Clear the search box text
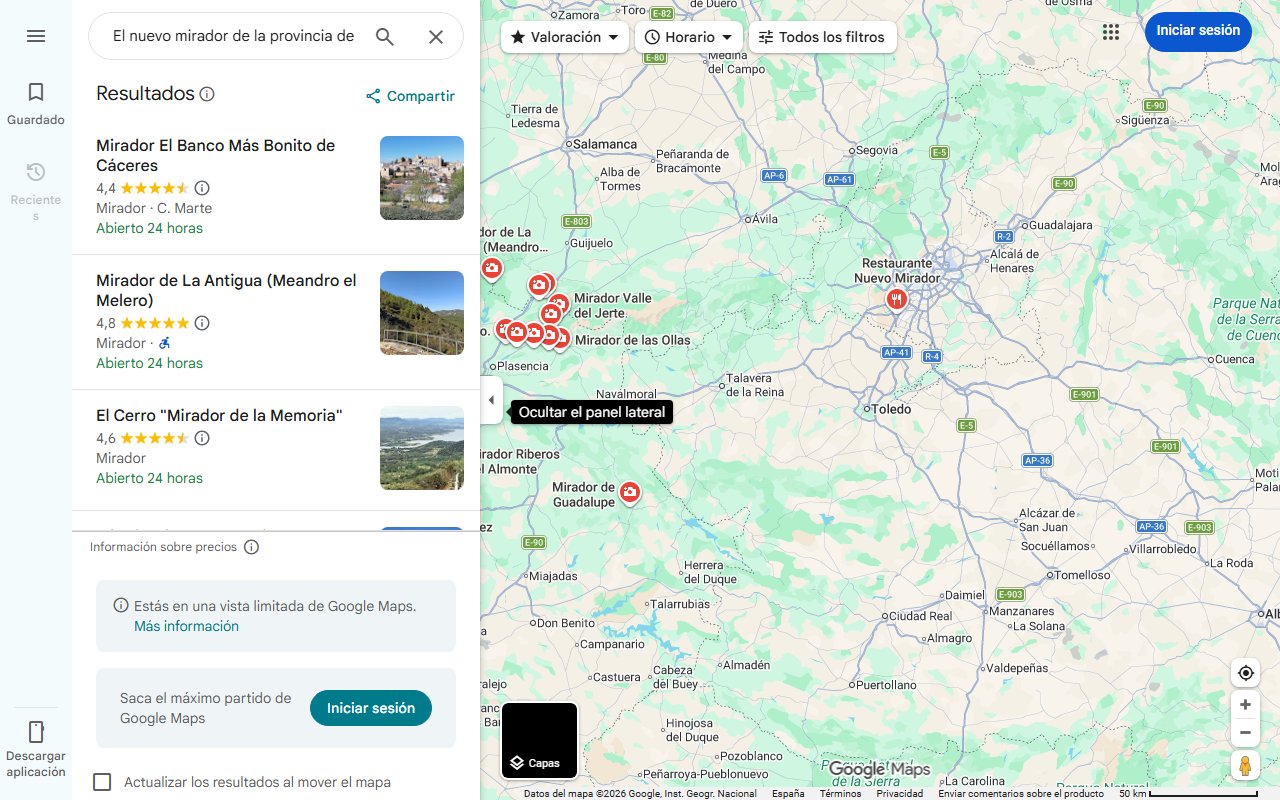Image resolution: width=1280 pixels, height=800 pixels. (x=436, y=36)
